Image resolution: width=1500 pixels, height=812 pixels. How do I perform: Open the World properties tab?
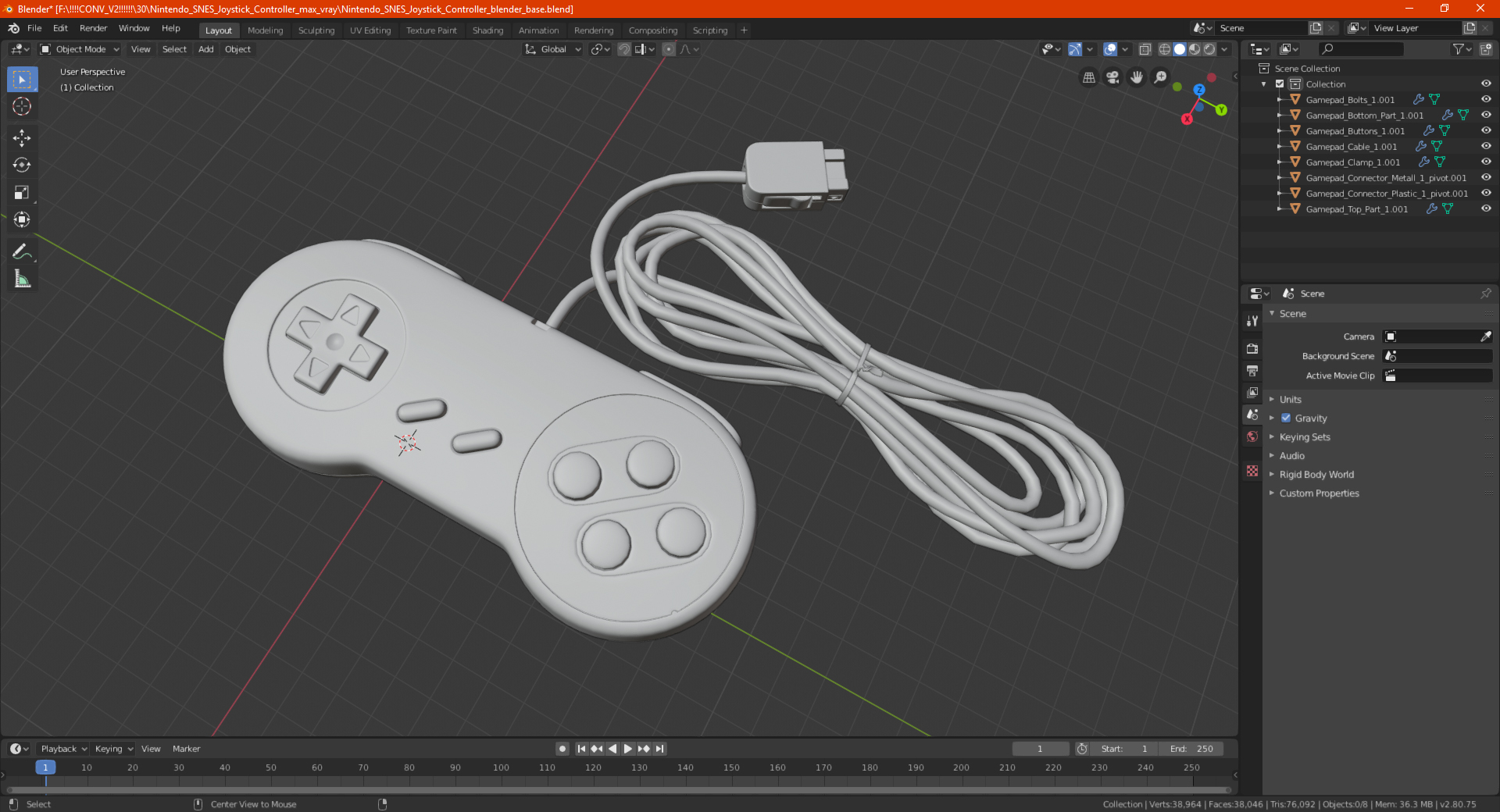[1252, 436]
